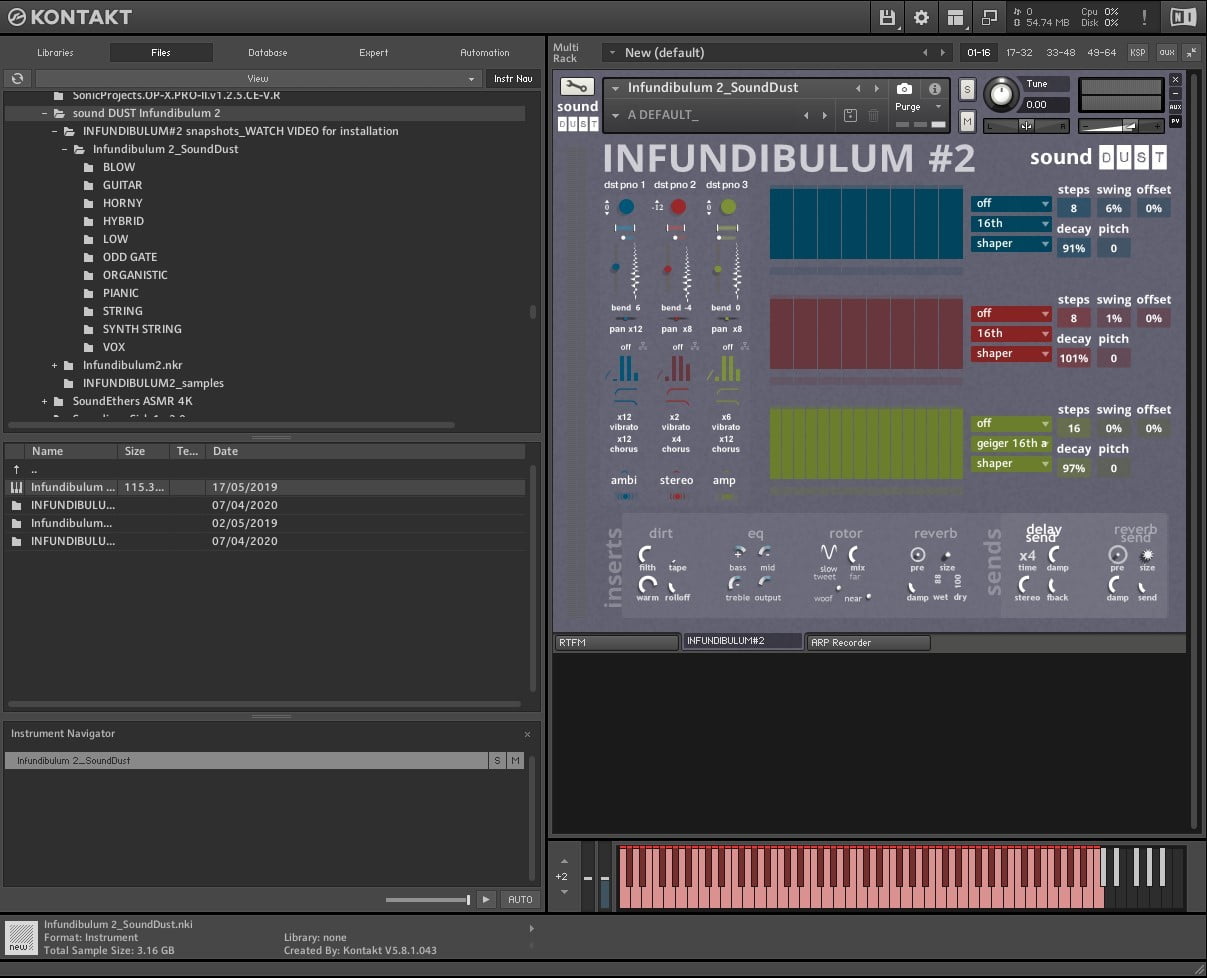Solo Infundibulum 2_SoundDust in Instrument Navigator
Screen dimensions: 1207x978
pos(497,761)
